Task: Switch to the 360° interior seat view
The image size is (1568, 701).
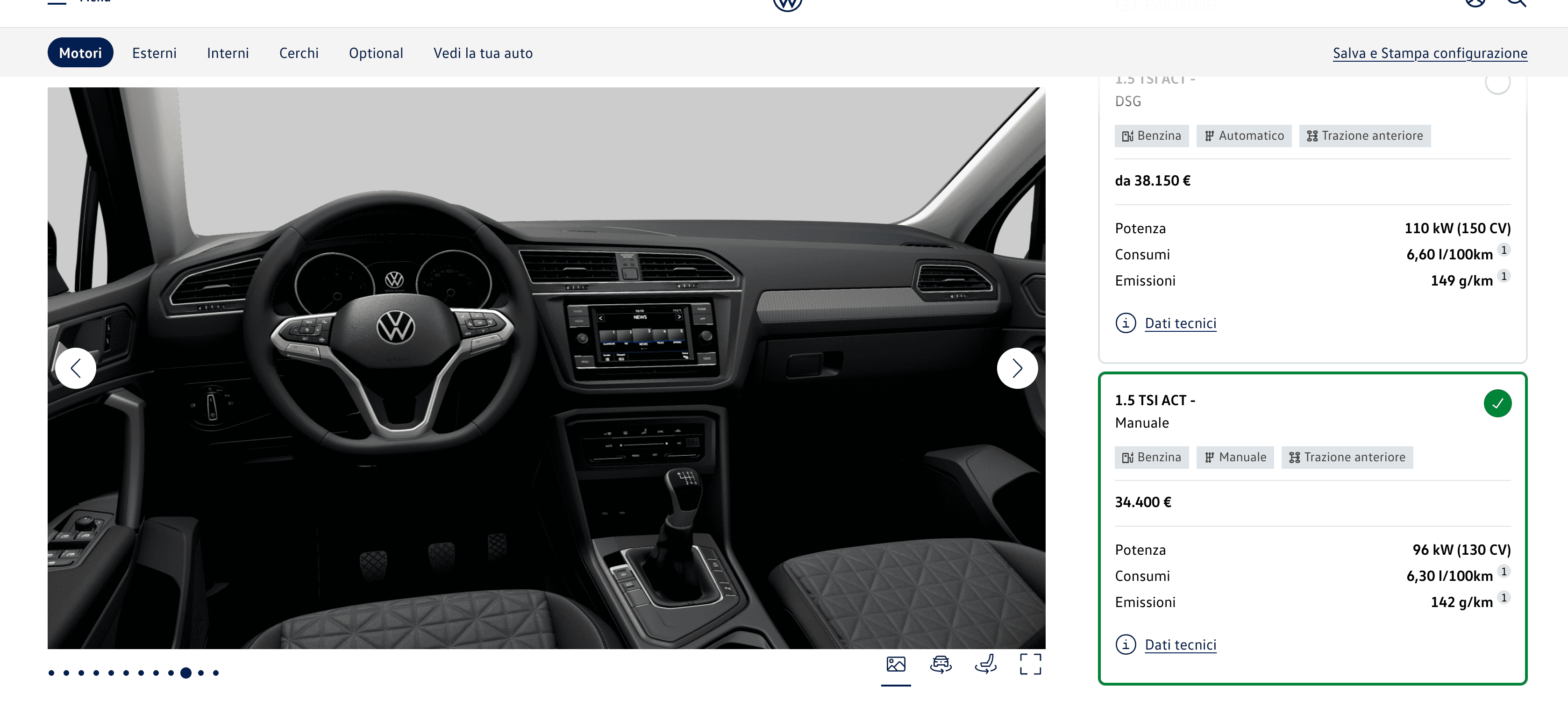Action: tap(985, 664)
